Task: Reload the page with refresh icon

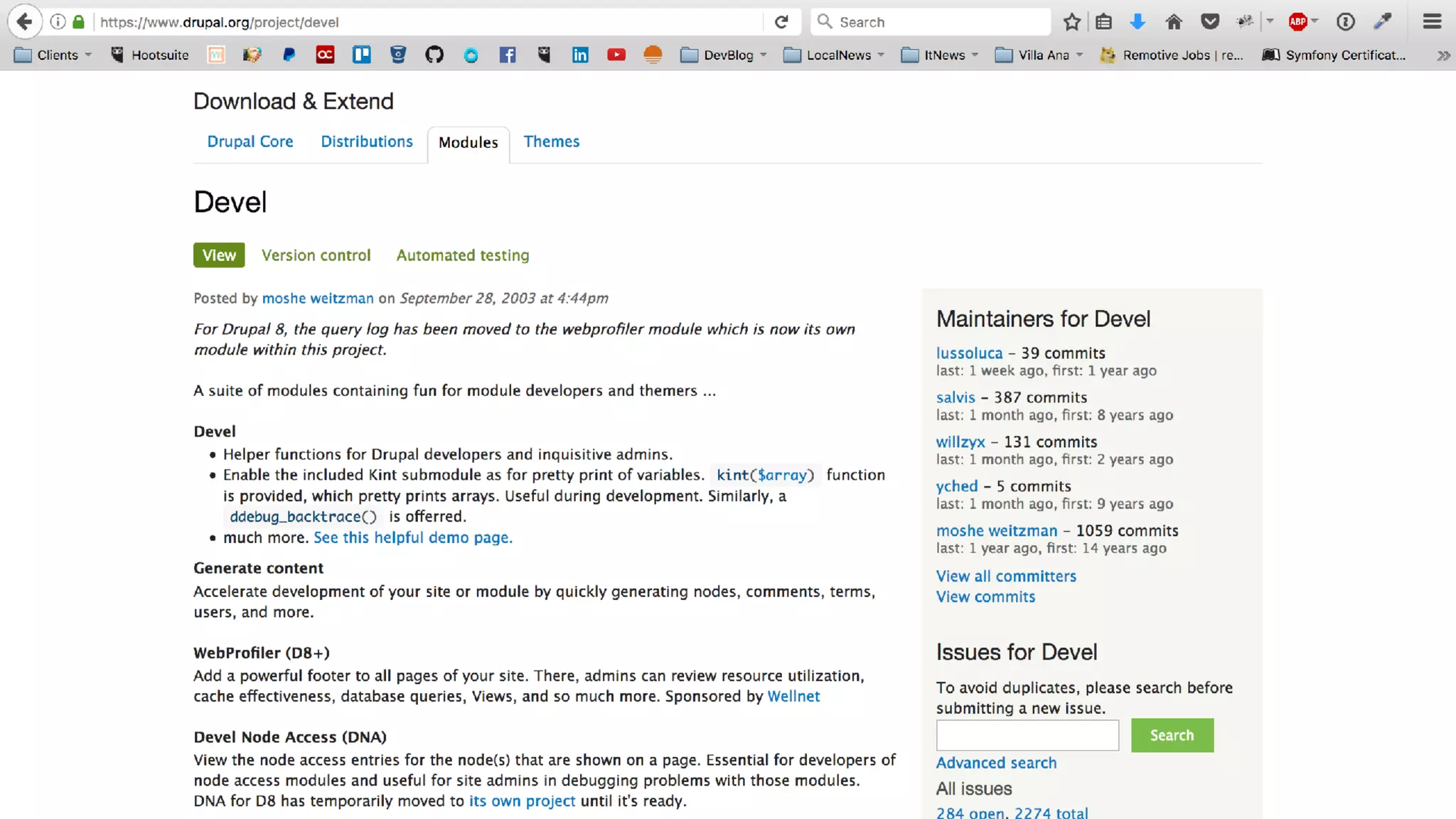Action: click(781, 22)
